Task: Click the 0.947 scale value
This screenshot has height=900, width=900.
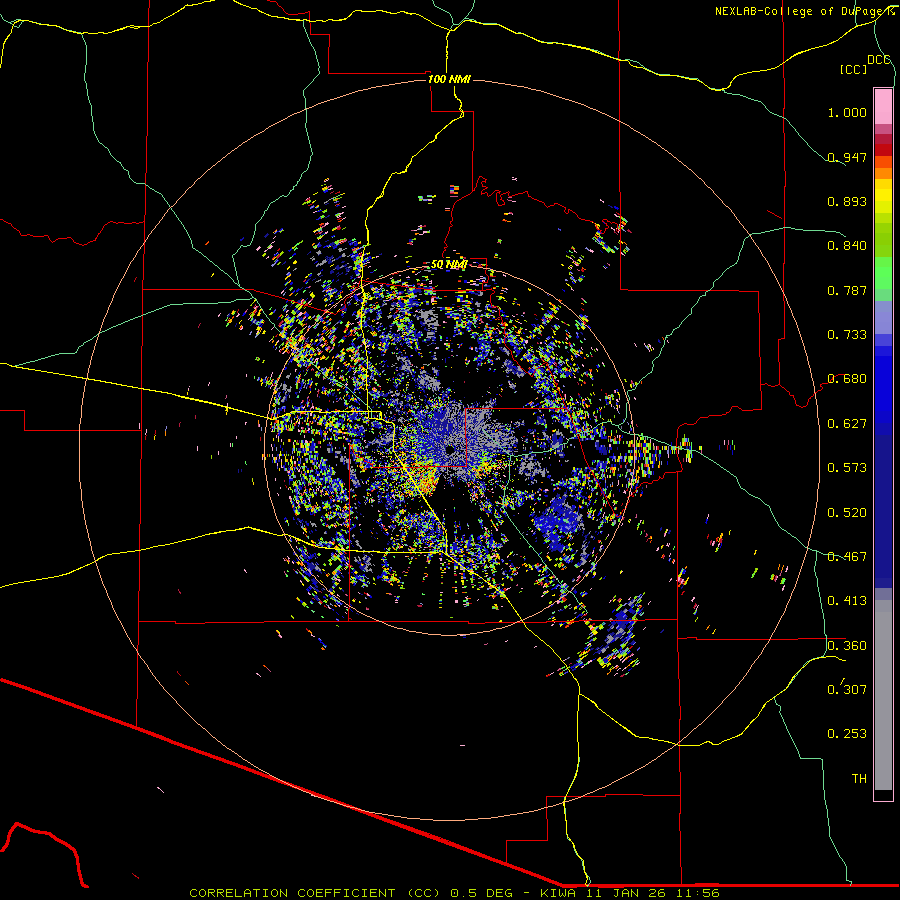Action: point(847,157)
